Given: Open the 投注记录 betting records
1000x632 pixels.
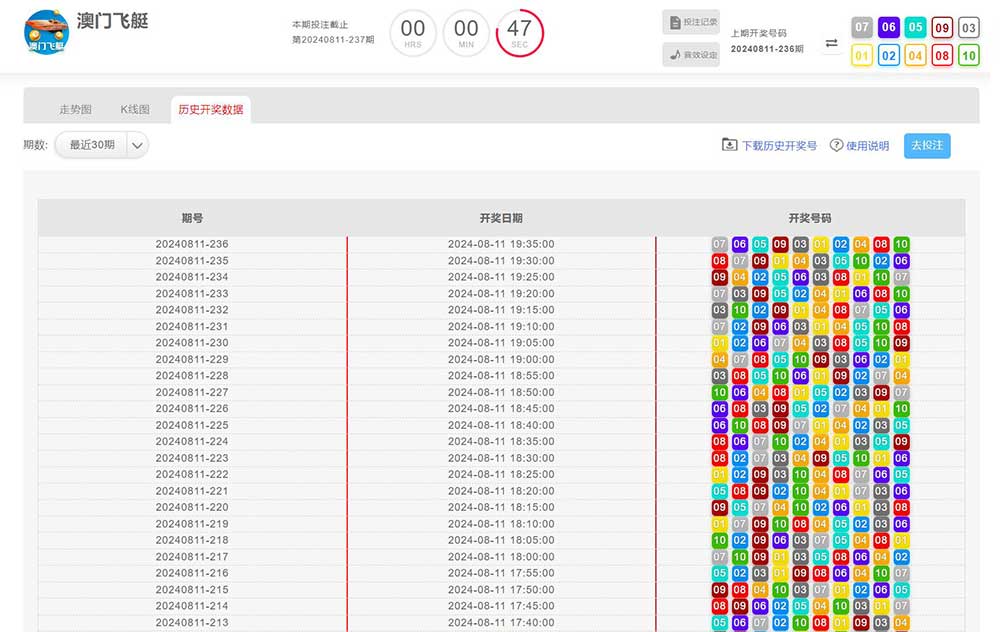Looking at the screenshot, I should tap(691, 22).
